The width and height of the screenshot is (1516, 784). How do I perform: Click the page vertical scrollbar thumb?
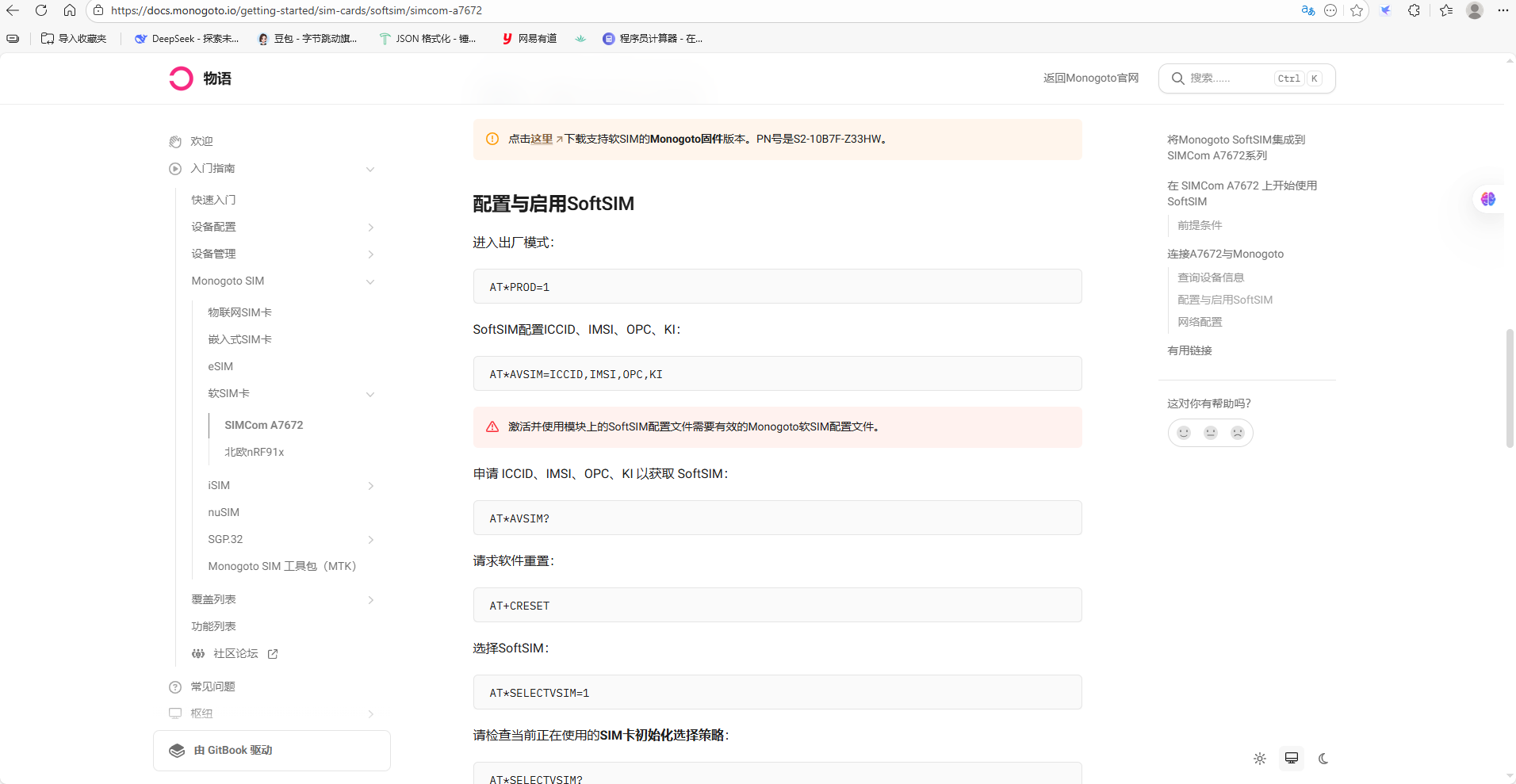pos(1510,388)
